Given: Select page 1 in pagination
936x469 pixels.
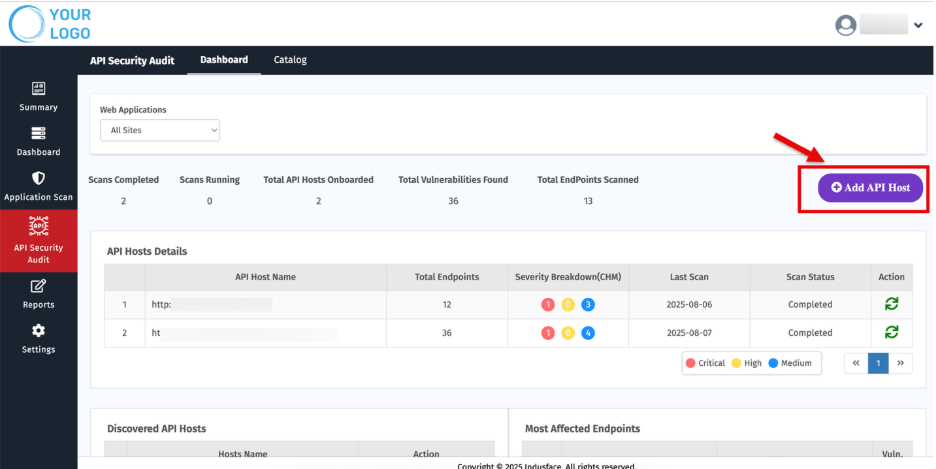Looking at the screenshot, I should pyautogui.click(x=878, y=363).
